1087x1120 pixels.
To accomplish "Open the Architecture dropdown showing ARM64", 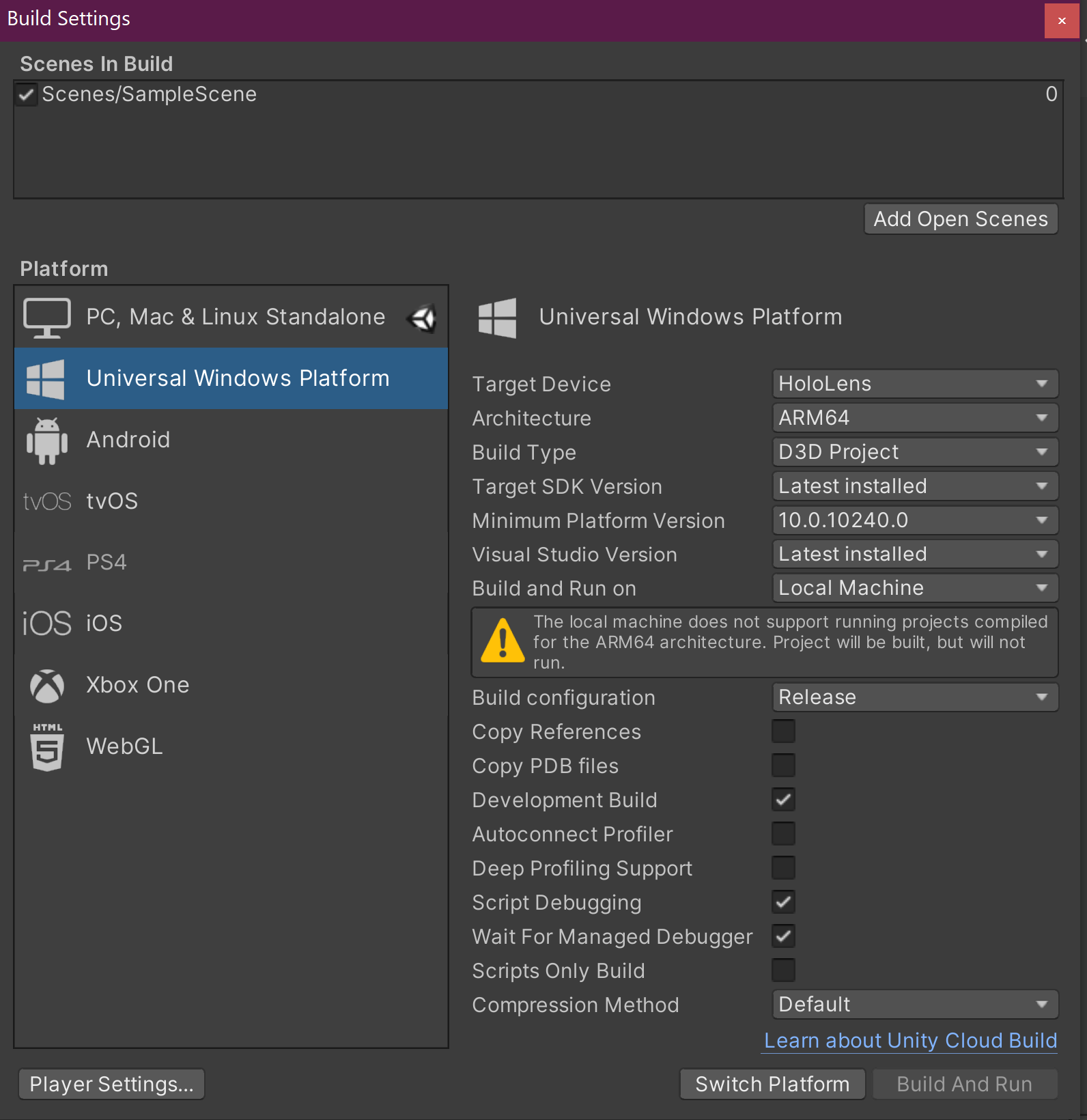I will [915, 418].
